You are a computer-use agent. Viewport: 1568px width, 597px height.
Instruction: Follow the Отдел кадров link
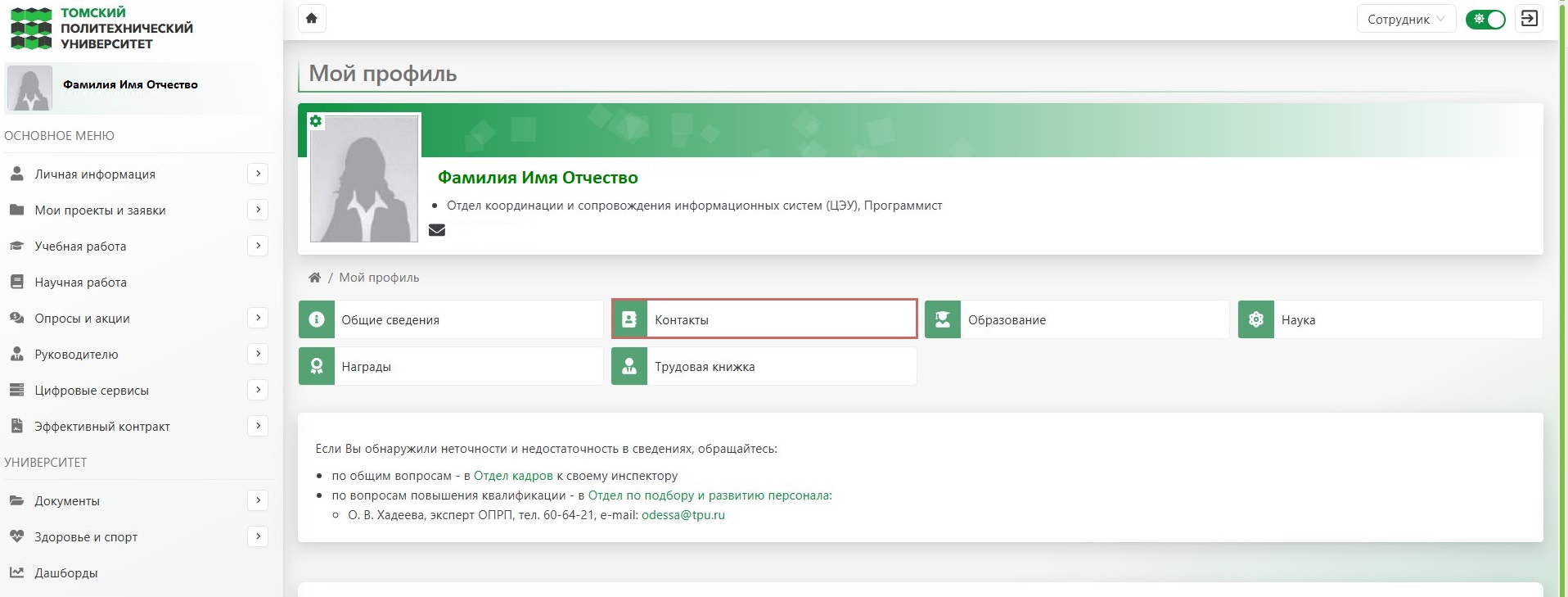[x=513, y=476]
